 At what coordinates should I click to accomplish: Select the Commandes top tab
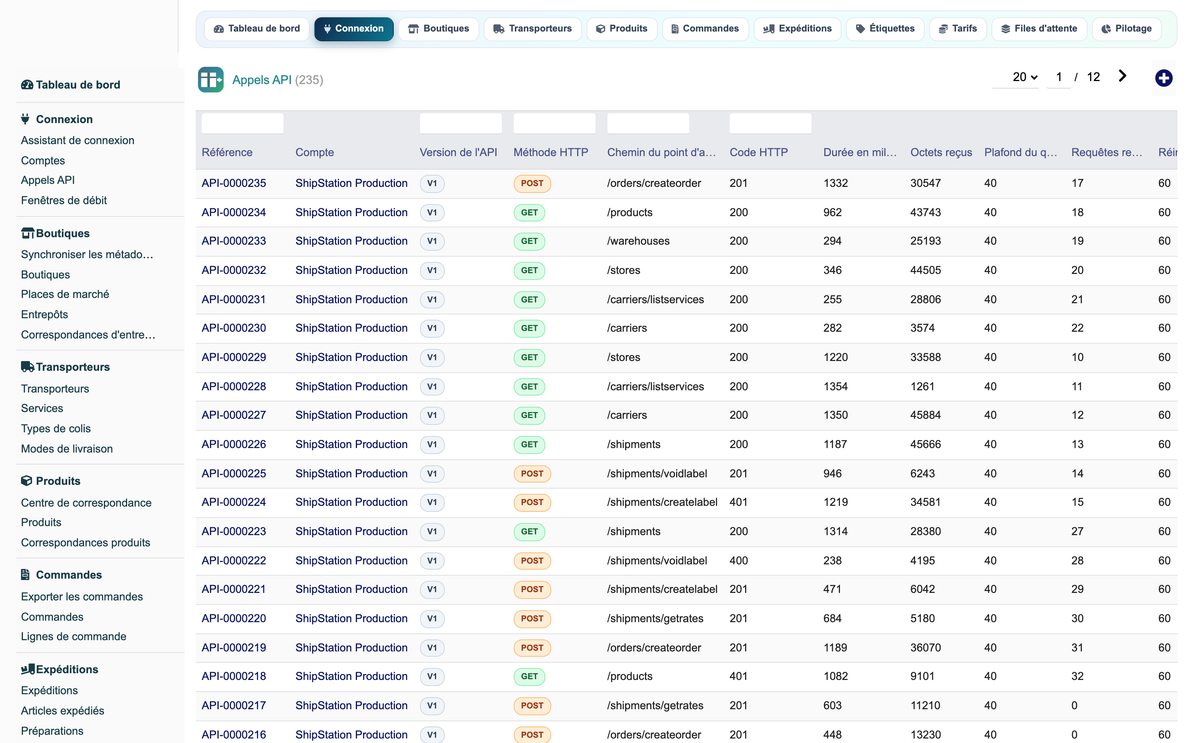pyautogui.click(x=705, y=29)
